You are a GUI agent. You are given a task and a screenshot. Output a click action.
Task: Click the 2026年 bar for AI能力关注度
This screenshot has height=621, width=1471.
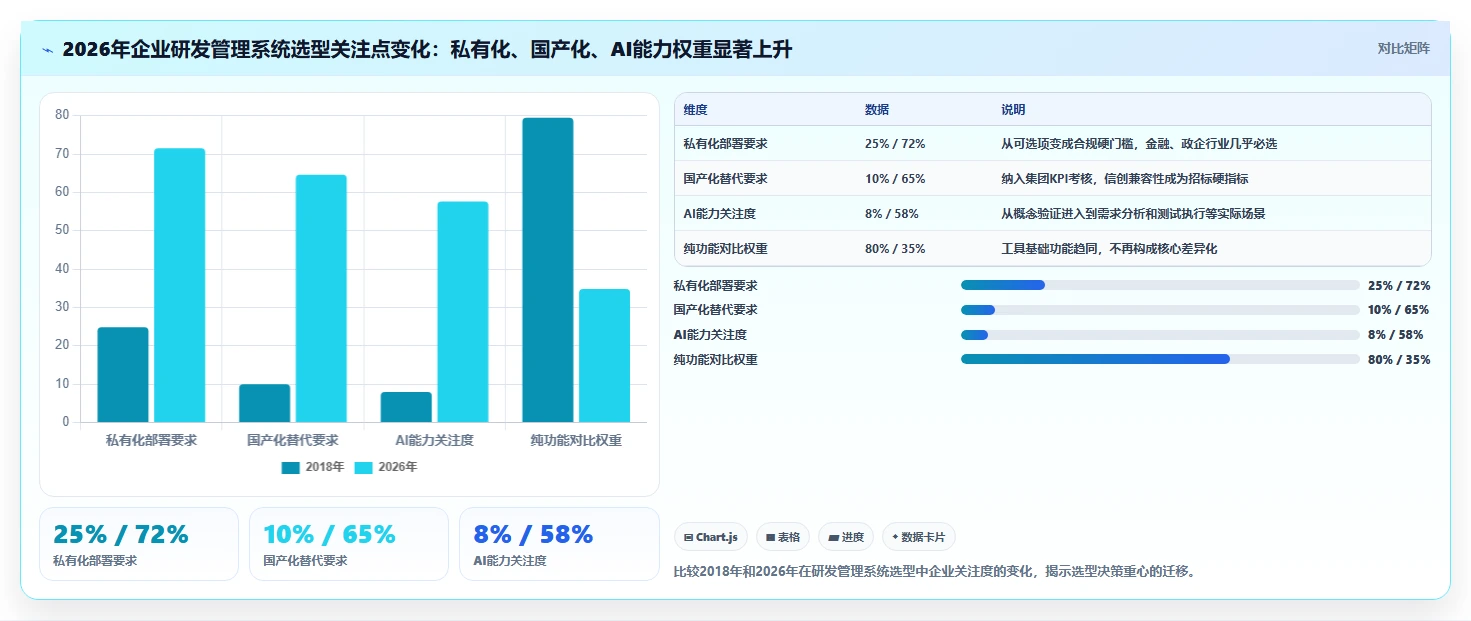pyautogui.click(x=463, y=312)
